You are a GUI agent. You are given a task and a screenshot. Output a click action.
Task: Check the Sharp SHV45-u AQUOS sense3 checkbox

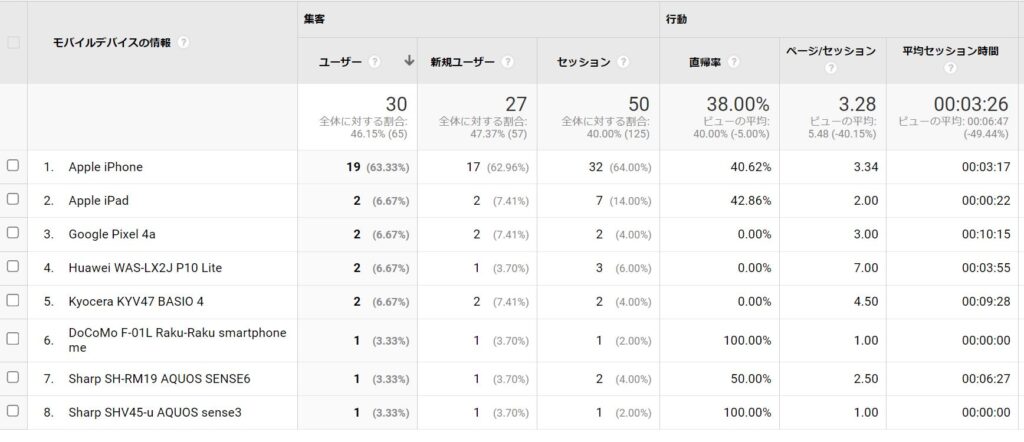(x=13, y=411)
